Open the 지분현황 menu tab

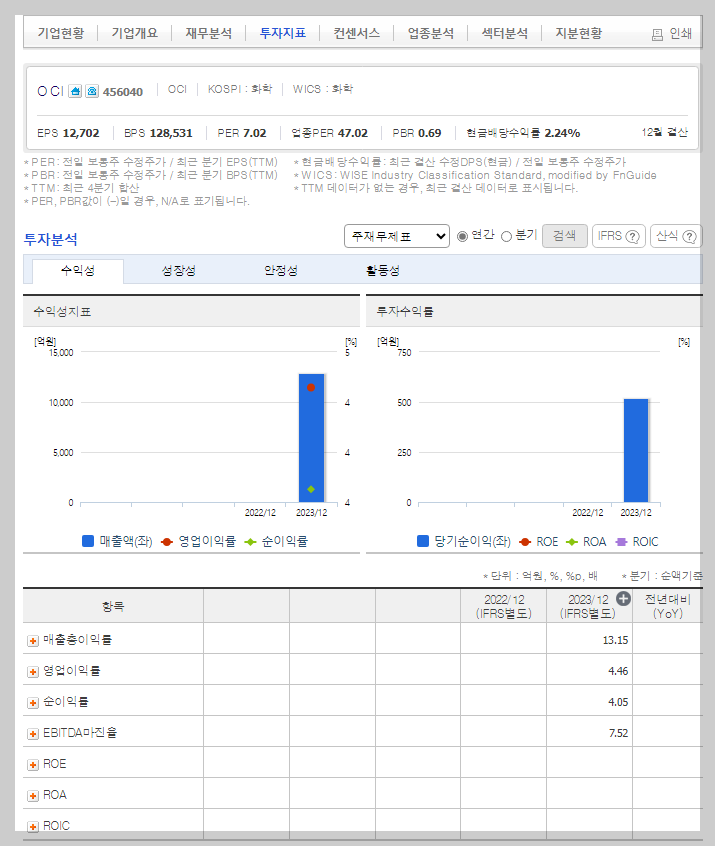578,33
